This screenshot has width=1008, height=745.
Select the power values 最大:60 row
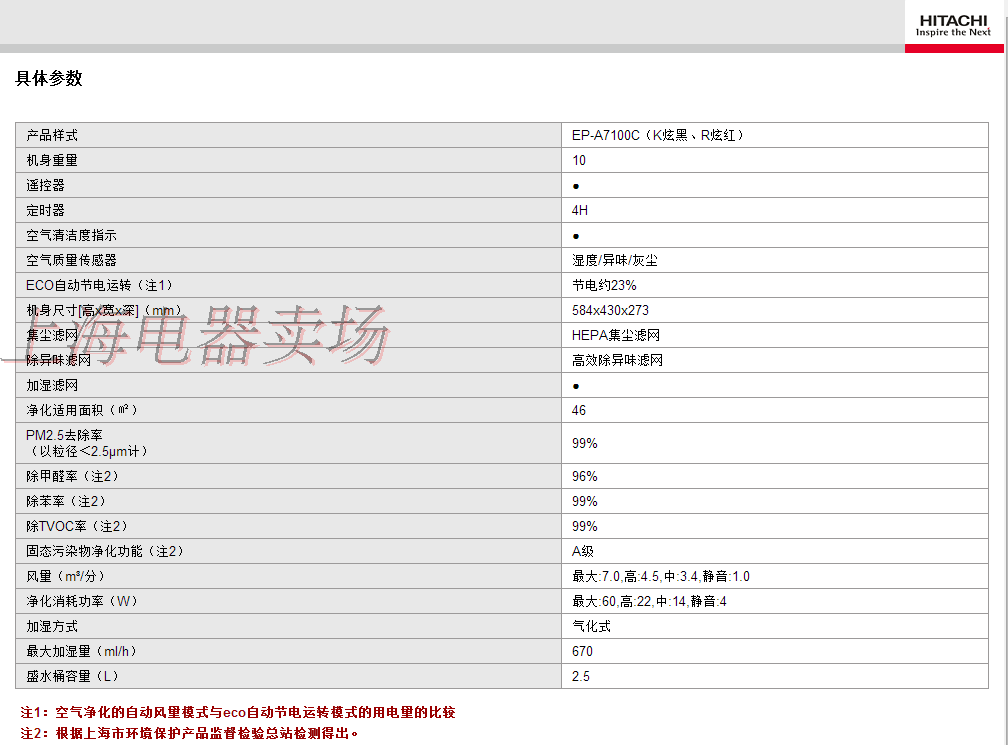pos(649,601)
